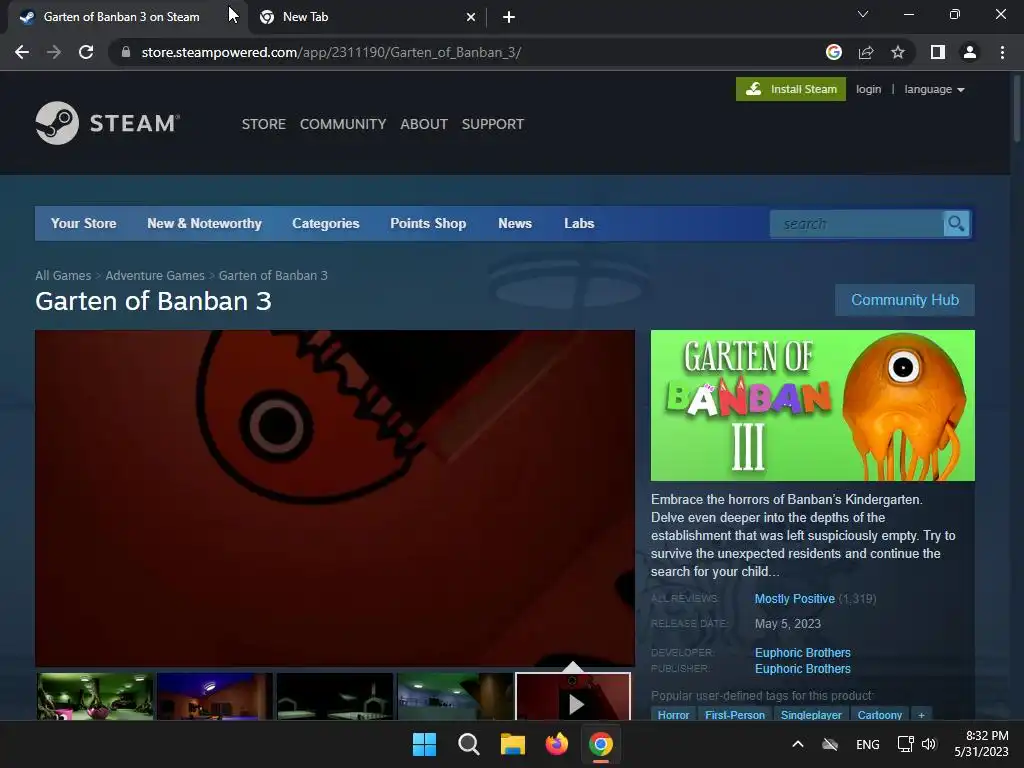This screenshot has width=1024, height=768.
Task: Open the clock and date tray area
Action: [981, 744]
